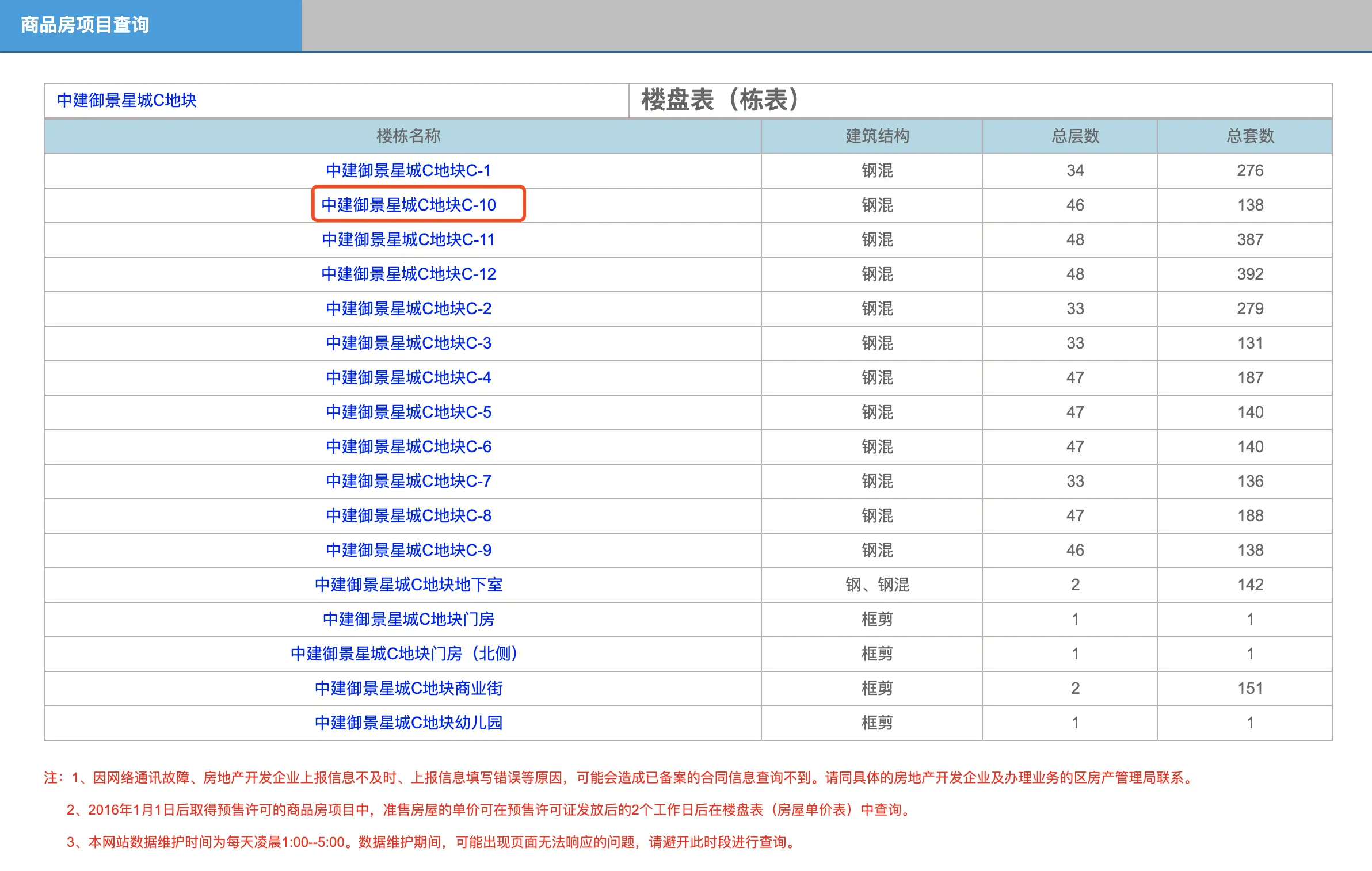This screenshot has height=871, width=1372.
Task: Open the 中建御景星城C地块C-8 building link
Action: pos(408,515)
